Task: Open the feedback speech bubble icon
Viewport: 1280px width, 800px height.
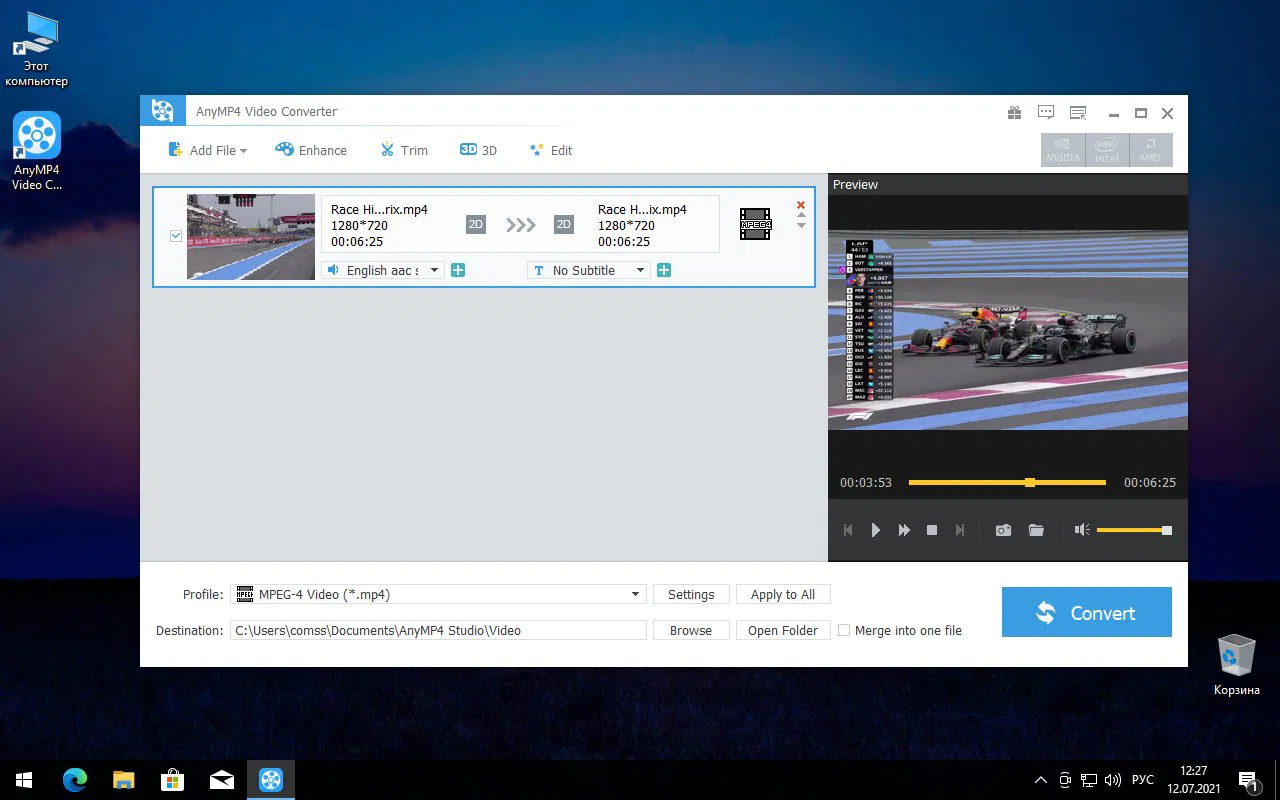Action: point(1045,112)
